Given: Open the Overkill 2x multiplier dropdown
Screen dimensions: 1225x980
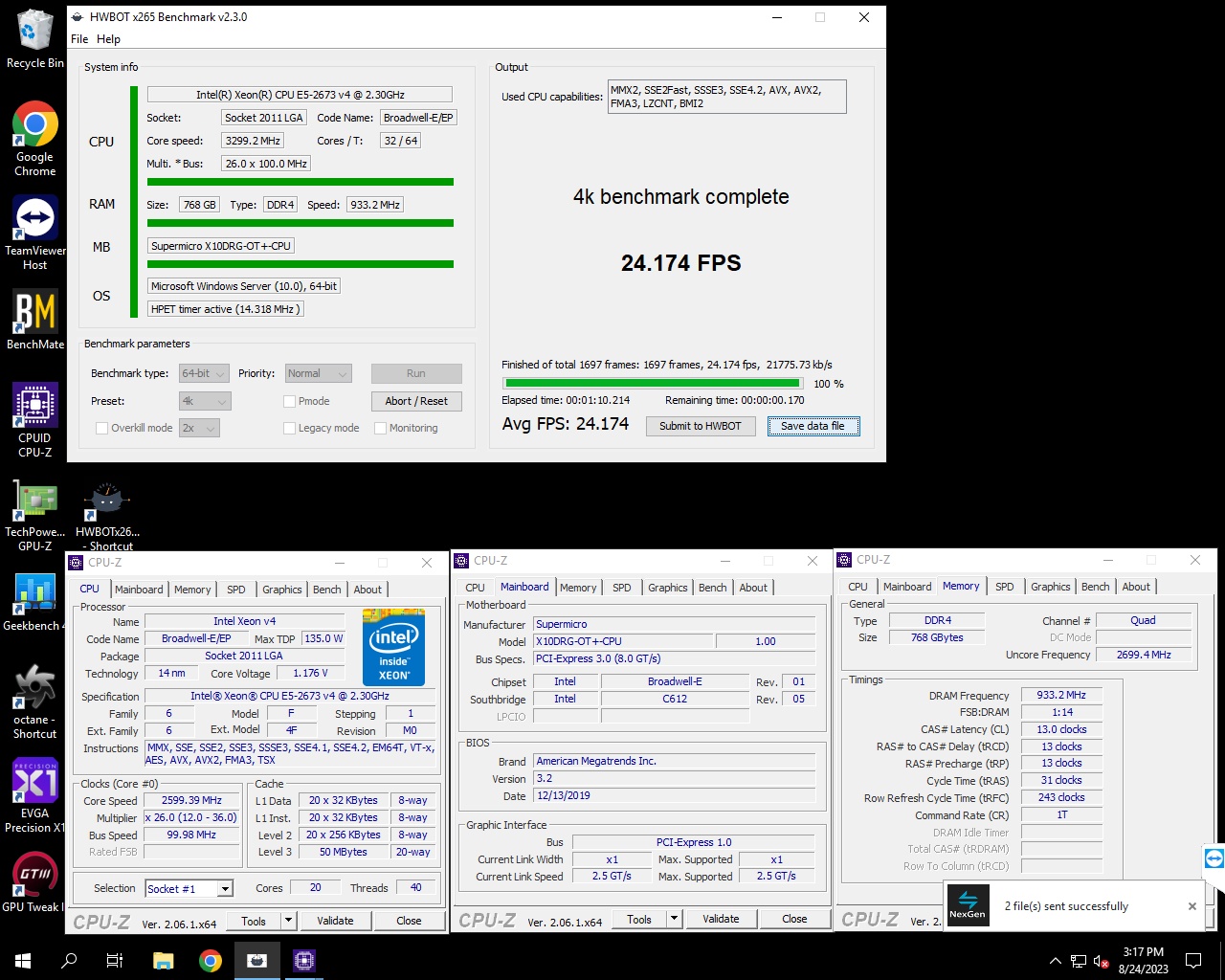Looking at the screenshot, I should tap(199, 428).
